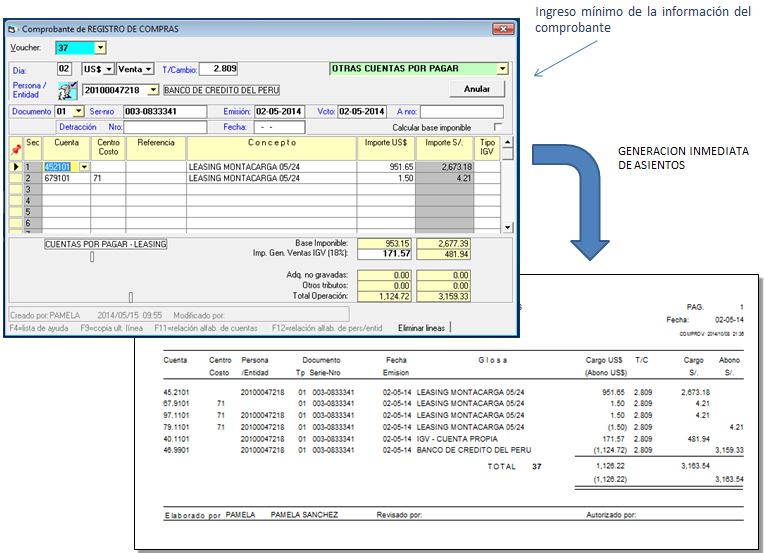Click cuenta cell 679101 in row 2
764x553 pixels.
coord(66,178)
